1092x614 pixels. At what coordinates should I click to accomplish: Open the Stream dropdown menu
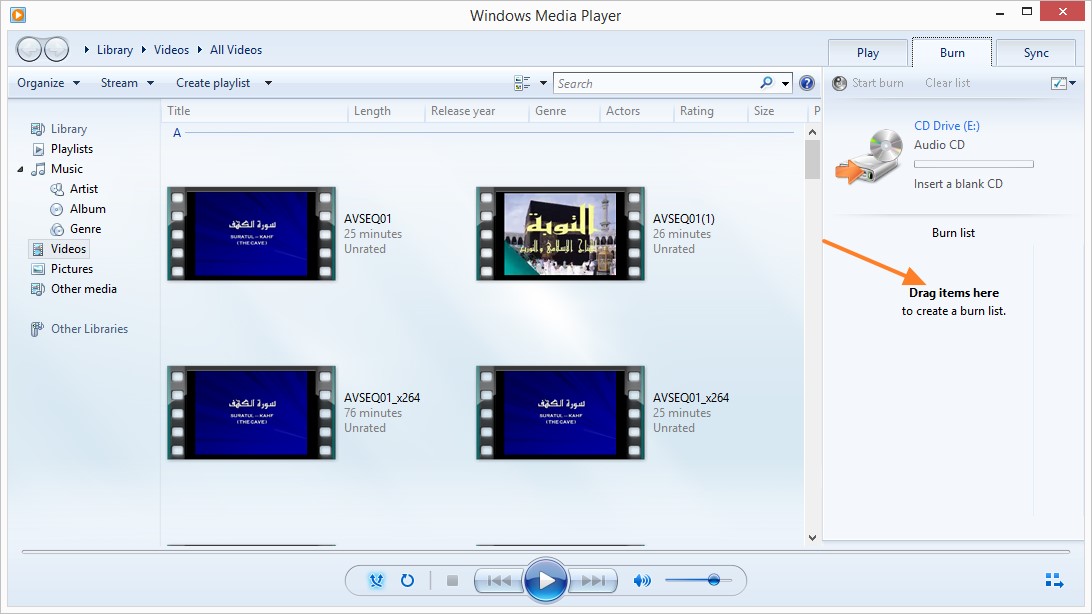tap(127, 83)
